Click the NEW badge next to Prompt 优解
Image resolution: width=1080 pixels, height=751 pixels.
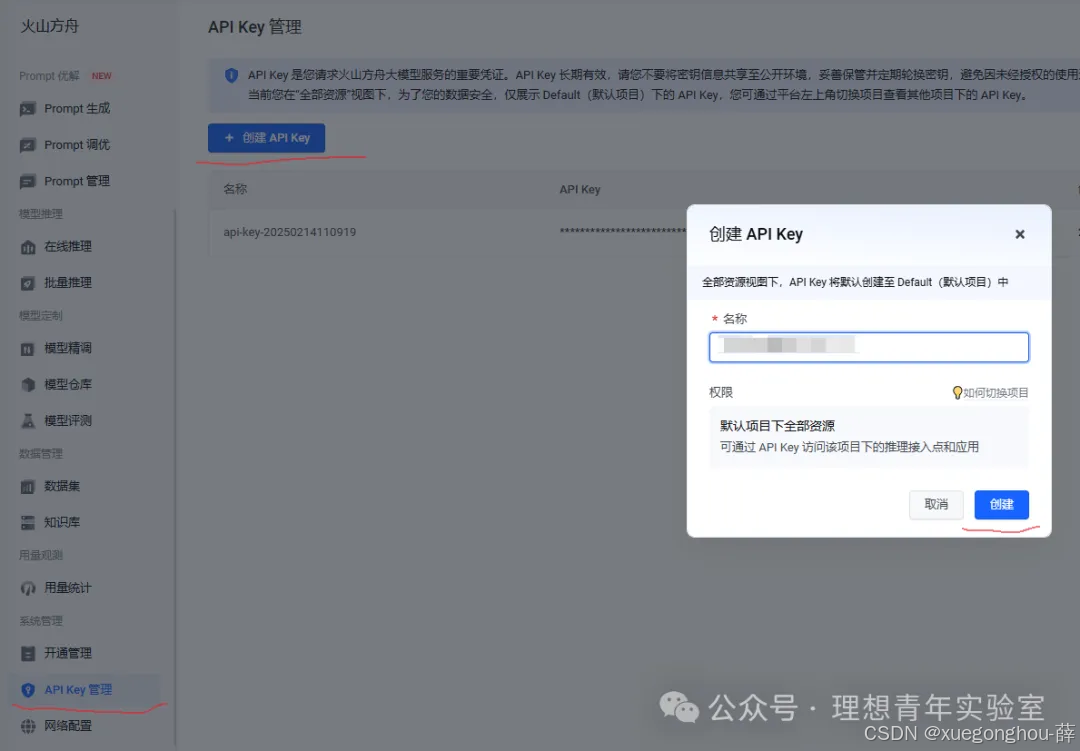coord(101,76)
